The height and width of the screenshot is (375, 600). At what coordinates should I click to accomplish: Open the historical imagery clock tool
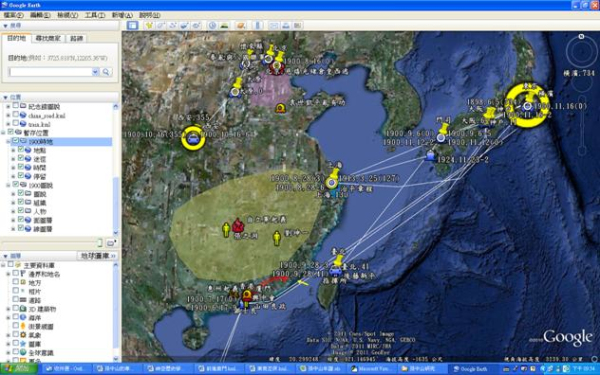[x=213, y=25]
